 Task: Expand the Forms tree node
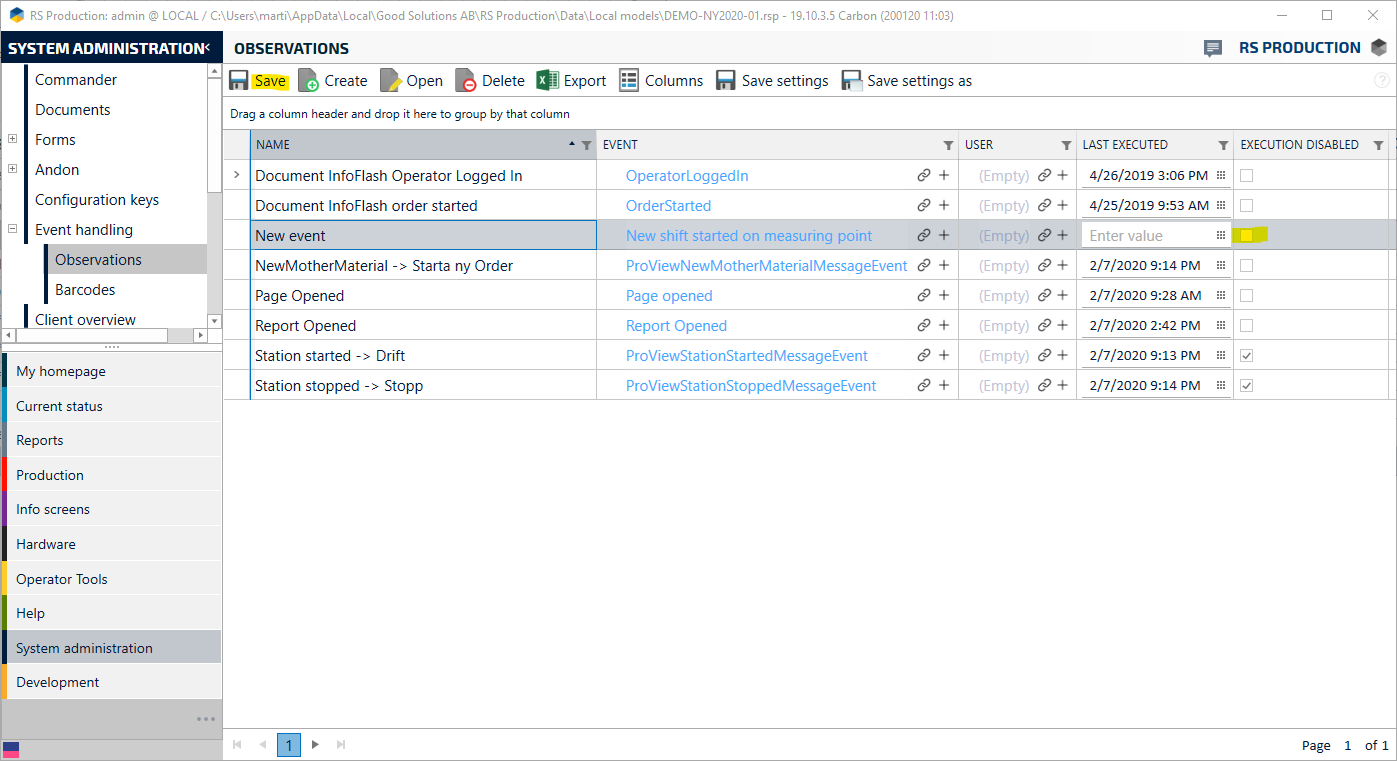(x=12, y=140)
